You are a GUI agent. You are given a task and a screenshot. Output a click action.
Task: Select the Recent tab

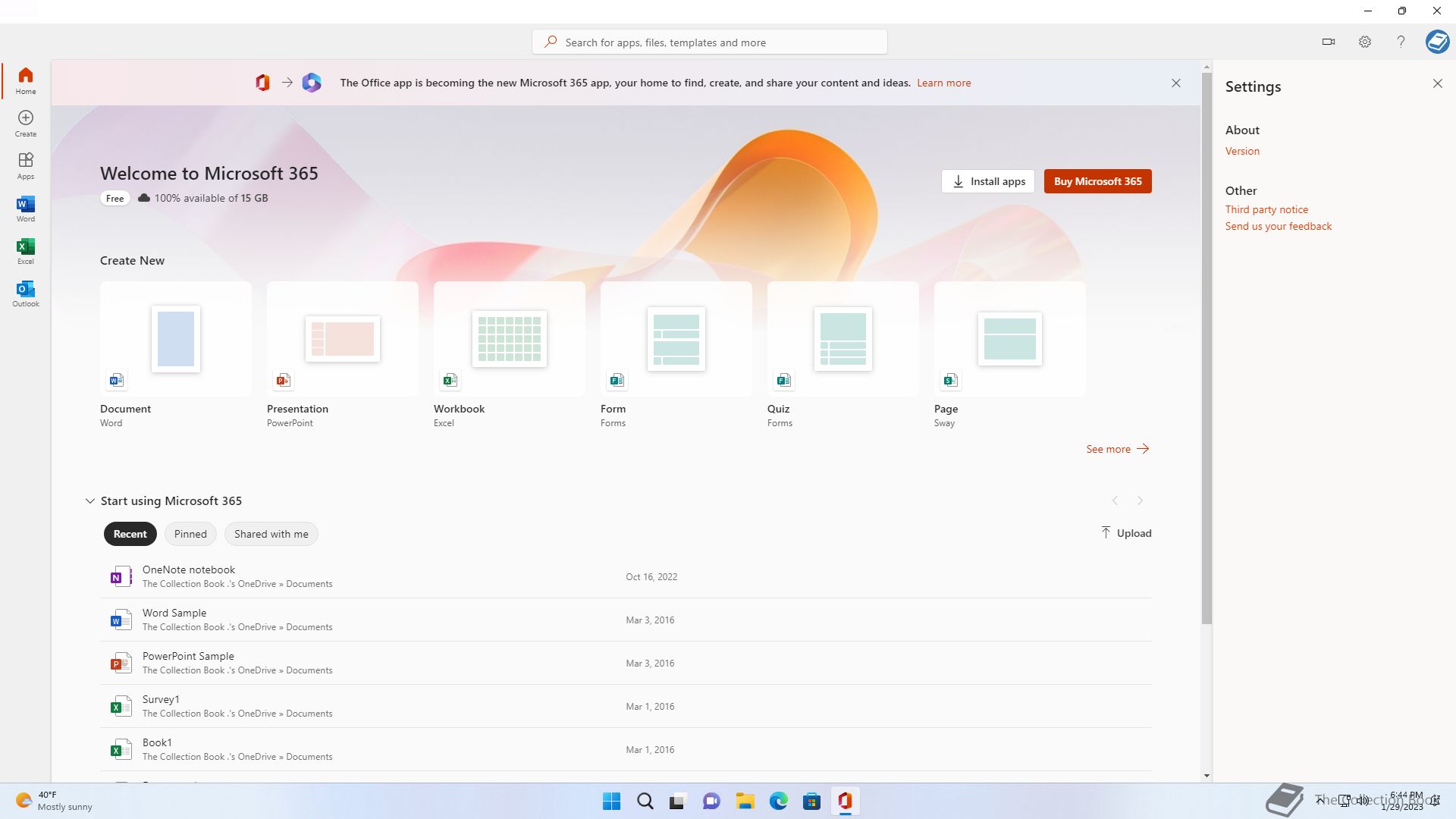tap(130, 534)
